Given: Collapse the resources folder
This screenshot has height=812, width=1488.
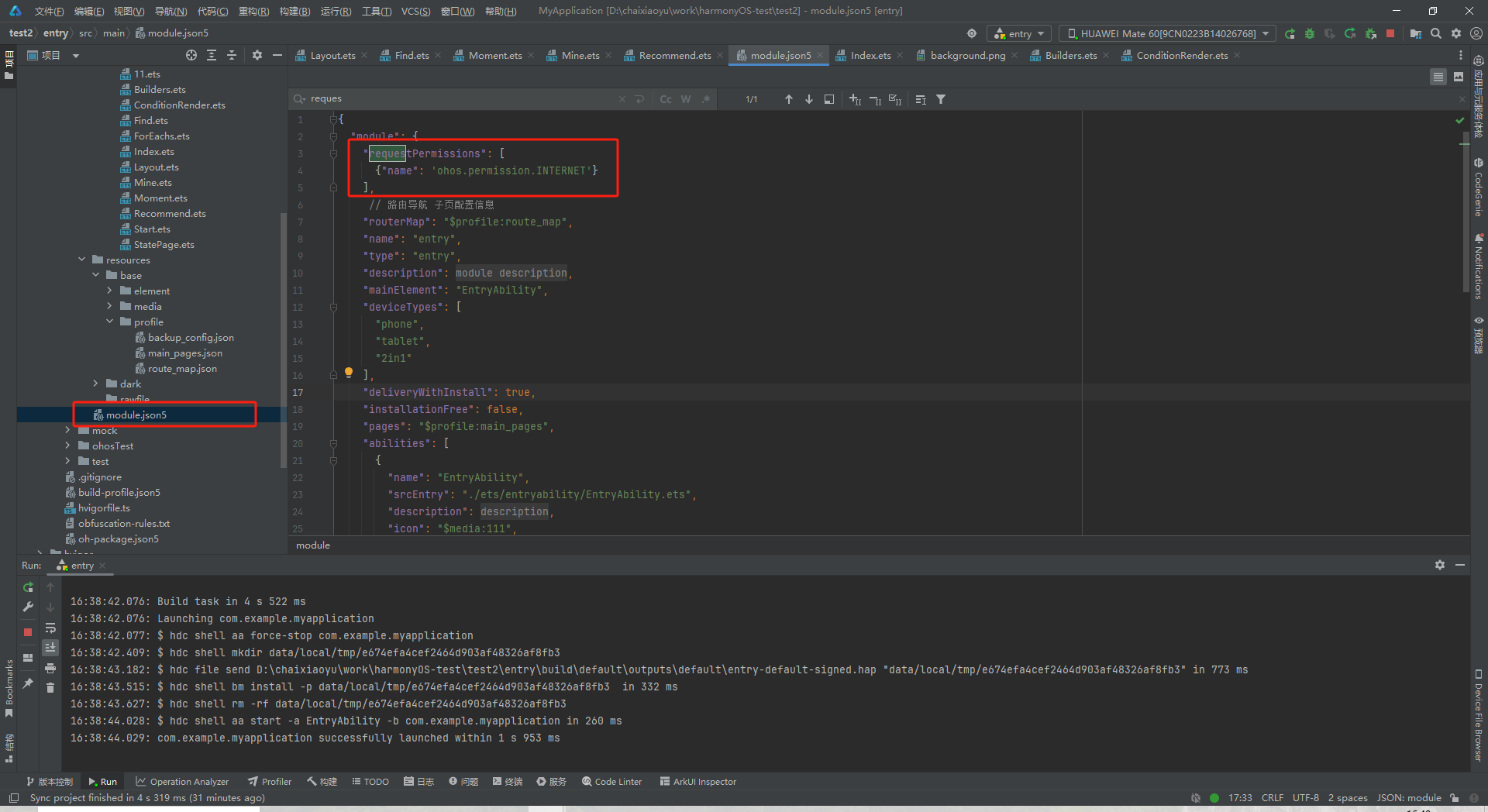Looking at the screenshot, I should click(81, 260).
